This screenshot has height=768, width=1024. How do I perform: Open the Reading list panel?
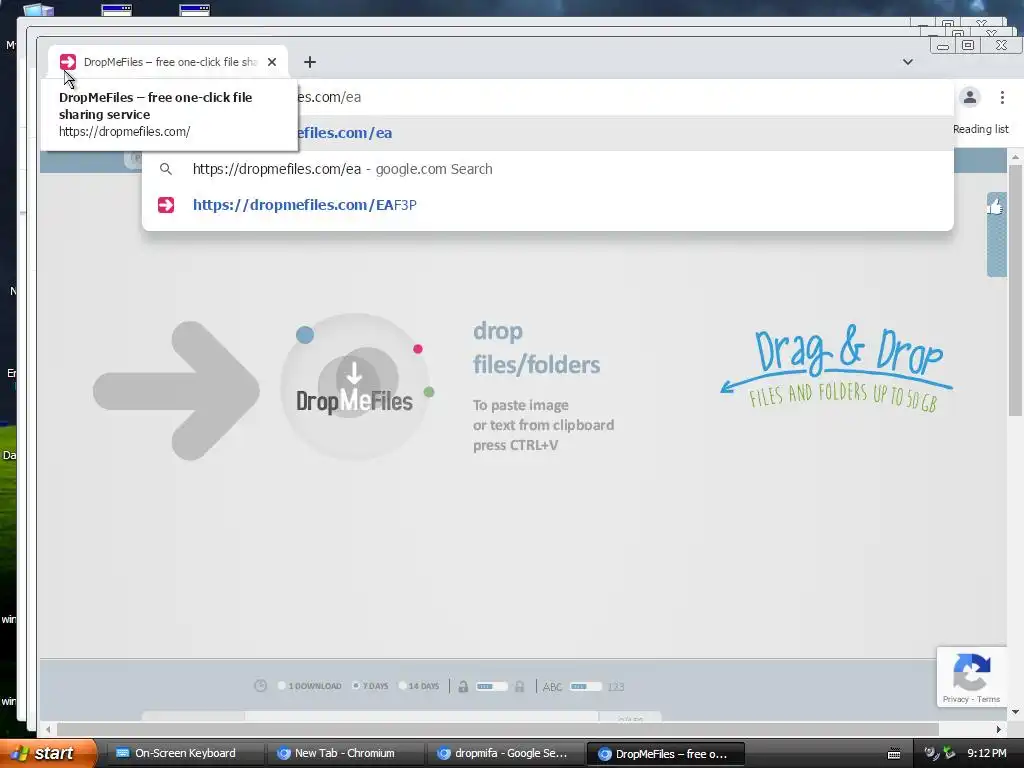pyautogui.click(x=980, y=129)
